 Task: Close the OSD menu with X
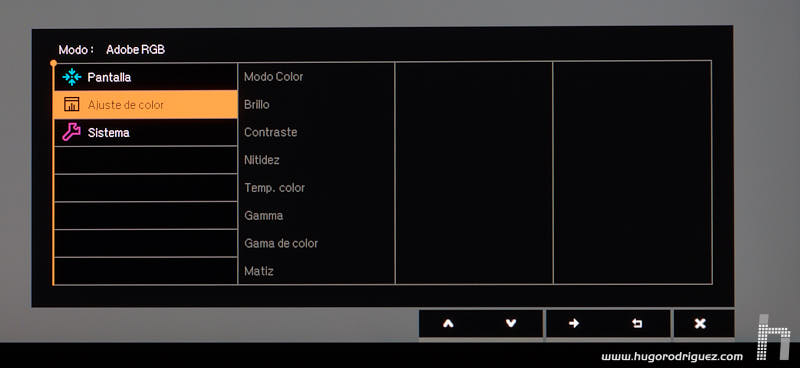tap(700, 323)
